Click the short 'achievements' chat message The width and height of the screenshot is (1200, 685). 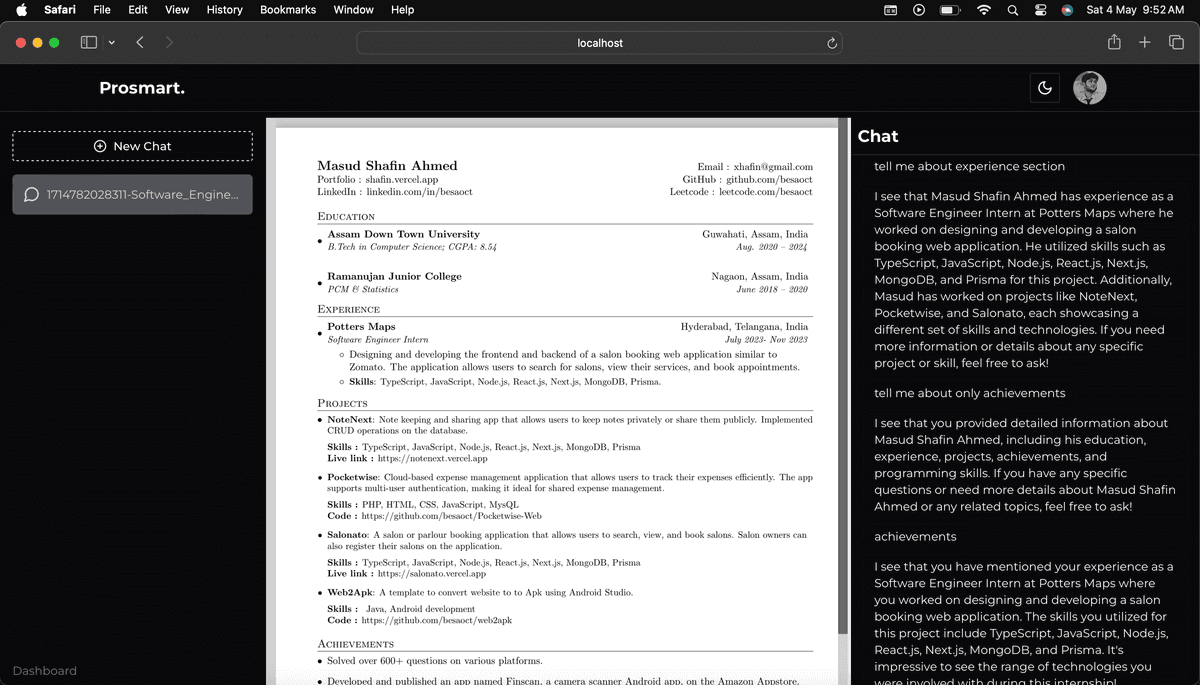tap(915, 536)
